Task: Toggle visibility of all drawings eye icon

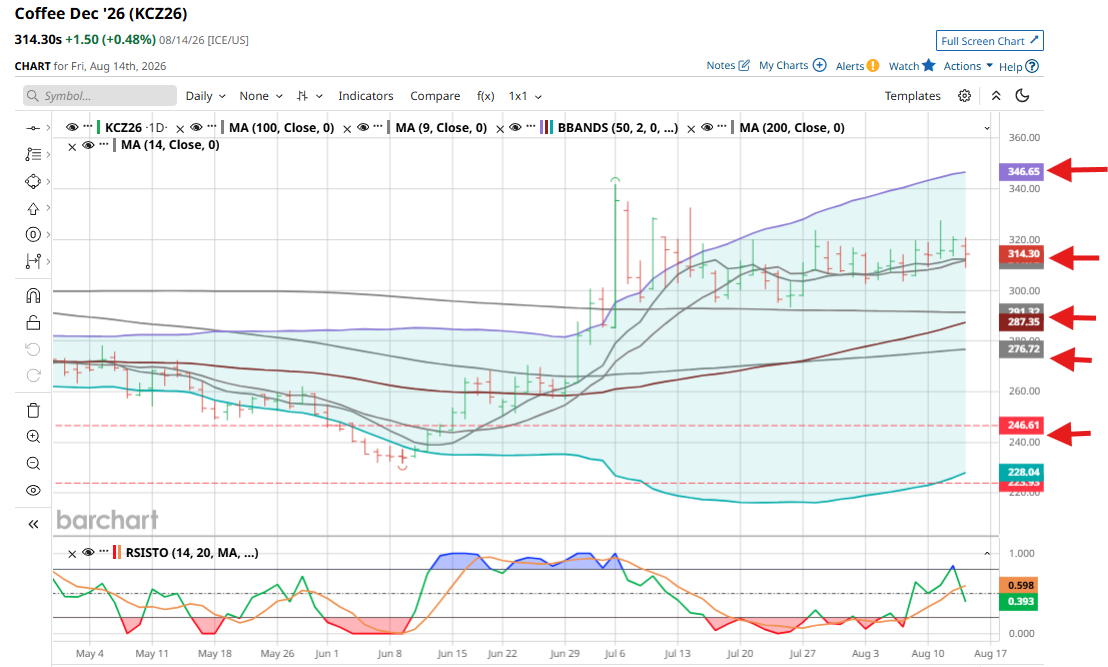Action: click(x=33, y=490)
